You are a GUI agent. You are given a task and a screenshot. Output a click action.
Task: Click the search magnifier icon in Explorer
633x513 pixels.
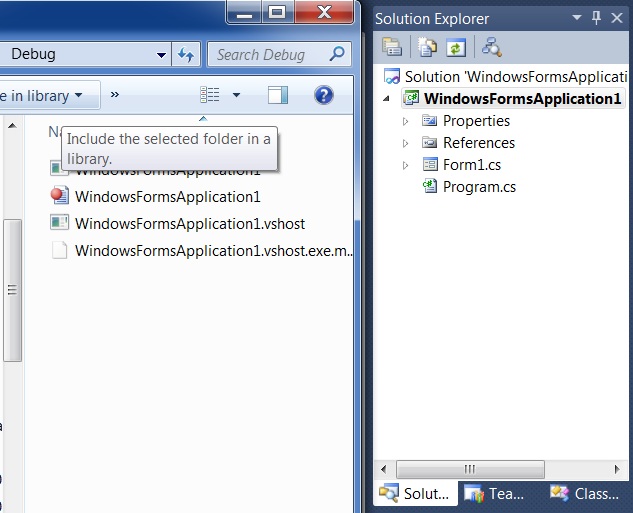coord(337,54)
